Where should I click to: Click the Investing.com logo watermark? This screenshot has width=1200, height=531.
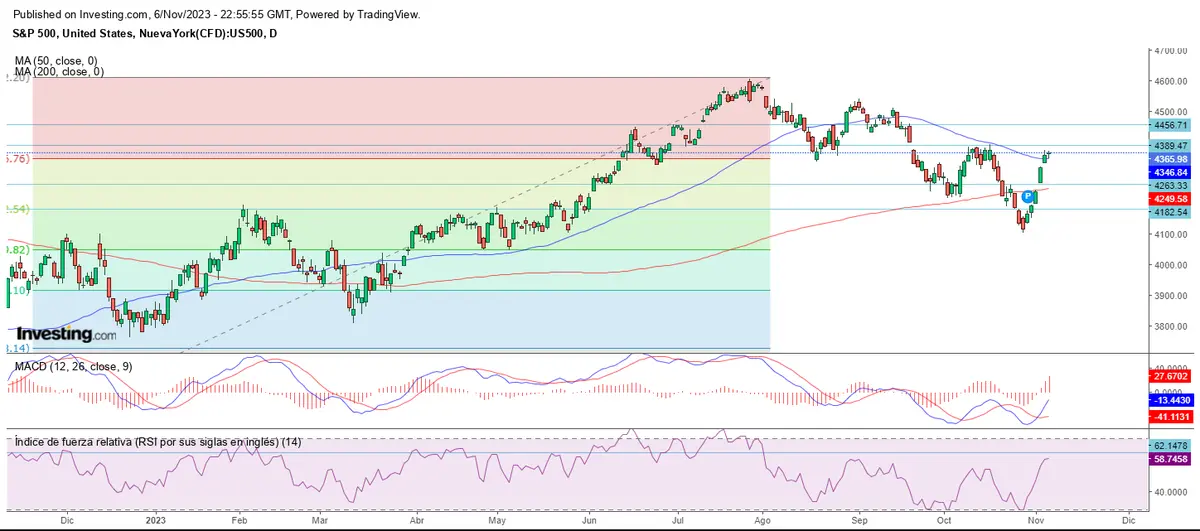67,334
